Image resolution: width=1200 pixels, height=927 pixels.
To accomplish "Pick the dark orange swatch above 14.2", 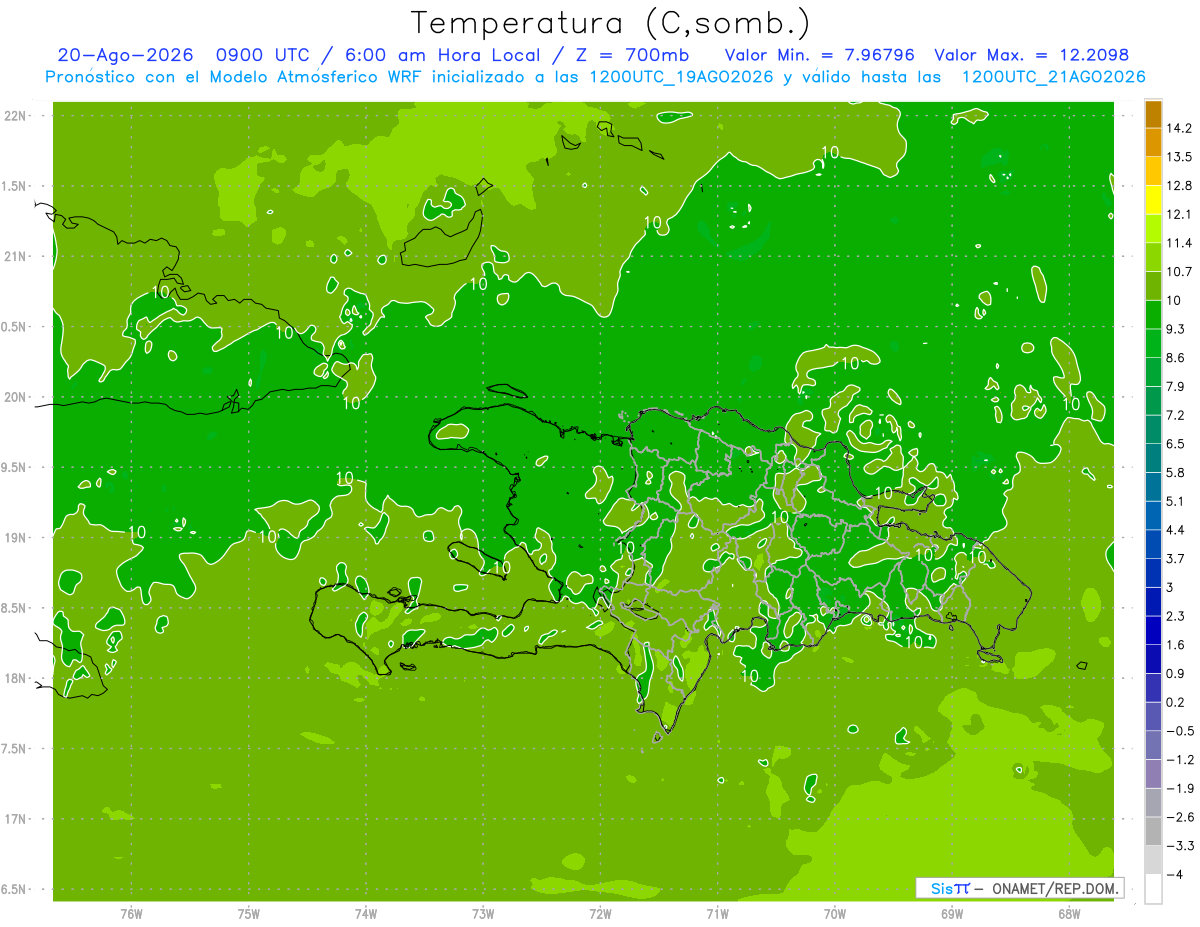I will [x=1153, y=115].
